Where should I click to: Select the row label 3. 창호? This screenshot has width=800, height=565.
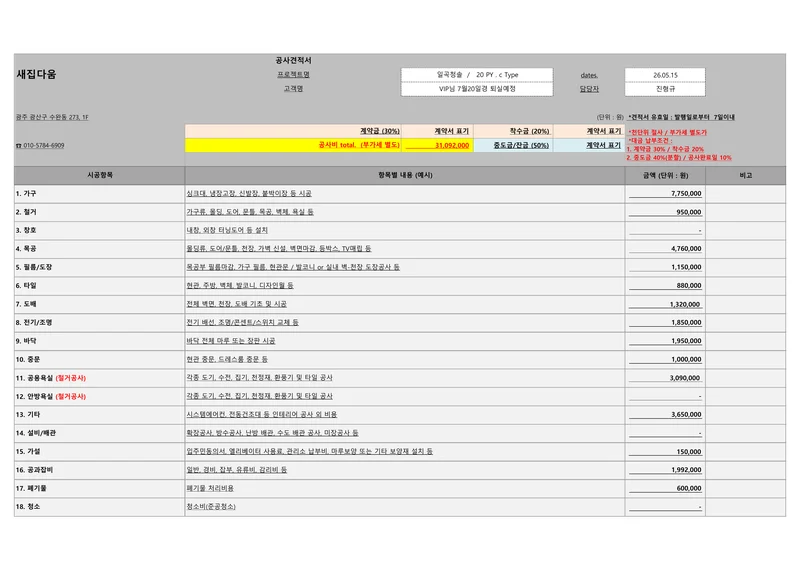(26, 231)
